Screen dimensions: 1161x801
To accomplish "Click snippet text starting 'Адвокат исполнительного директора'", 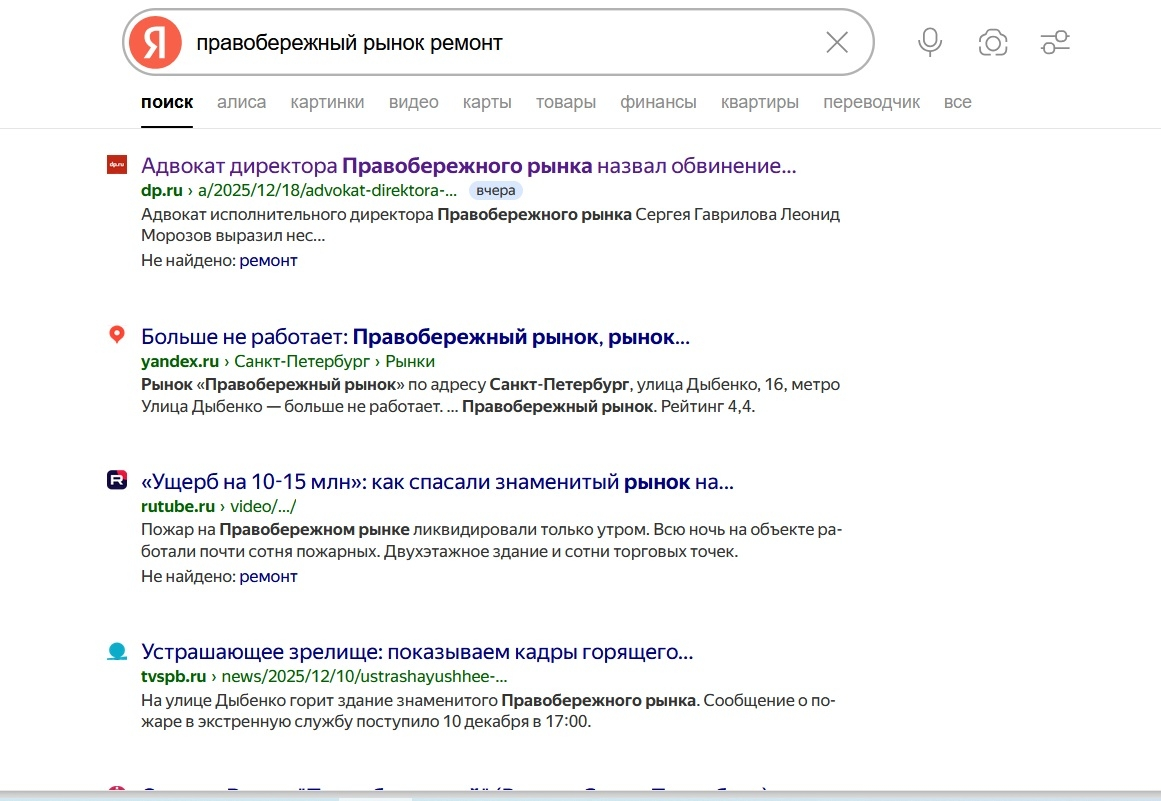I will coord(490,225).
